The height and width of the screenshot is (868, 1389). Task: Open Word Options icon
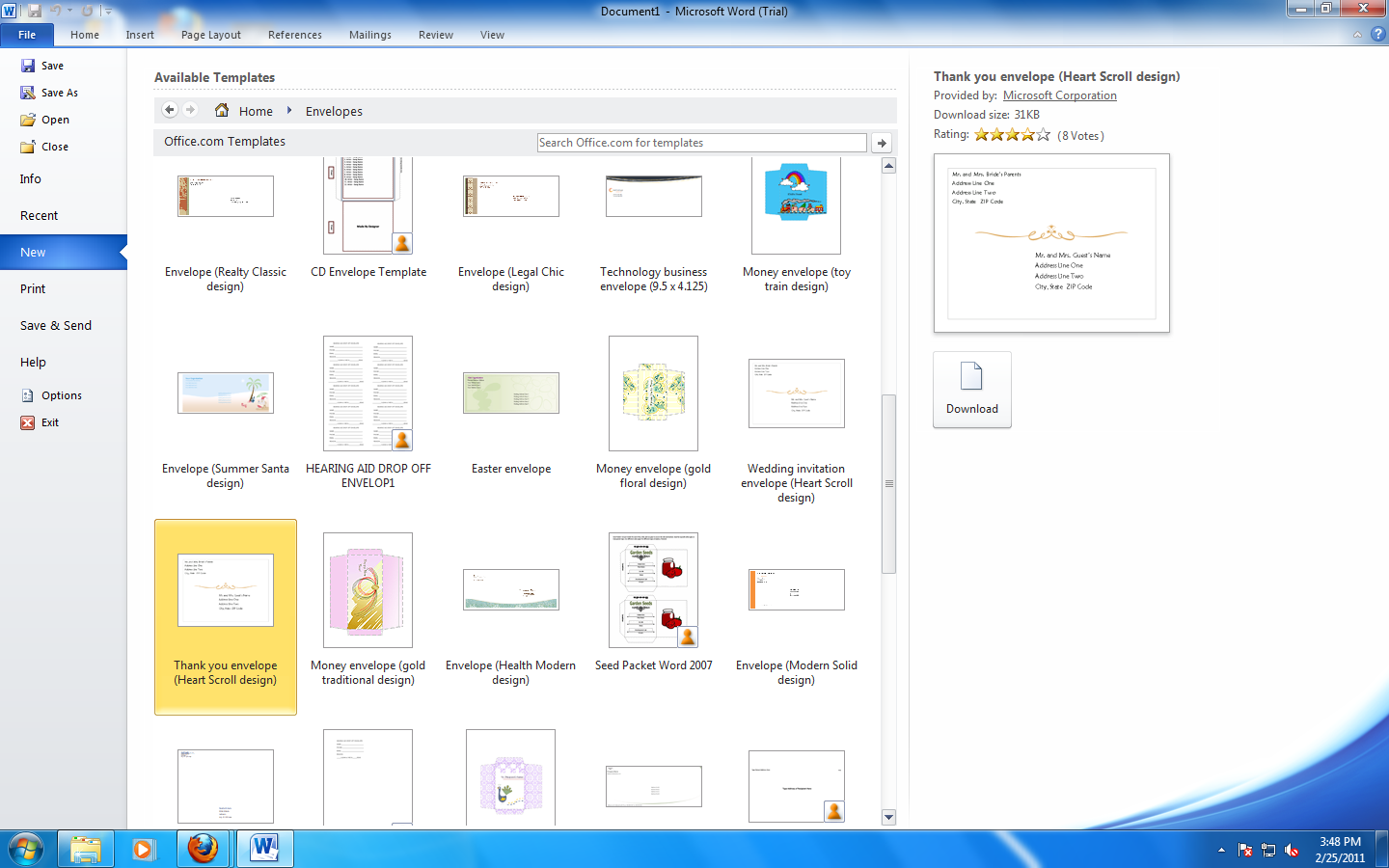[x=28, y=395]
